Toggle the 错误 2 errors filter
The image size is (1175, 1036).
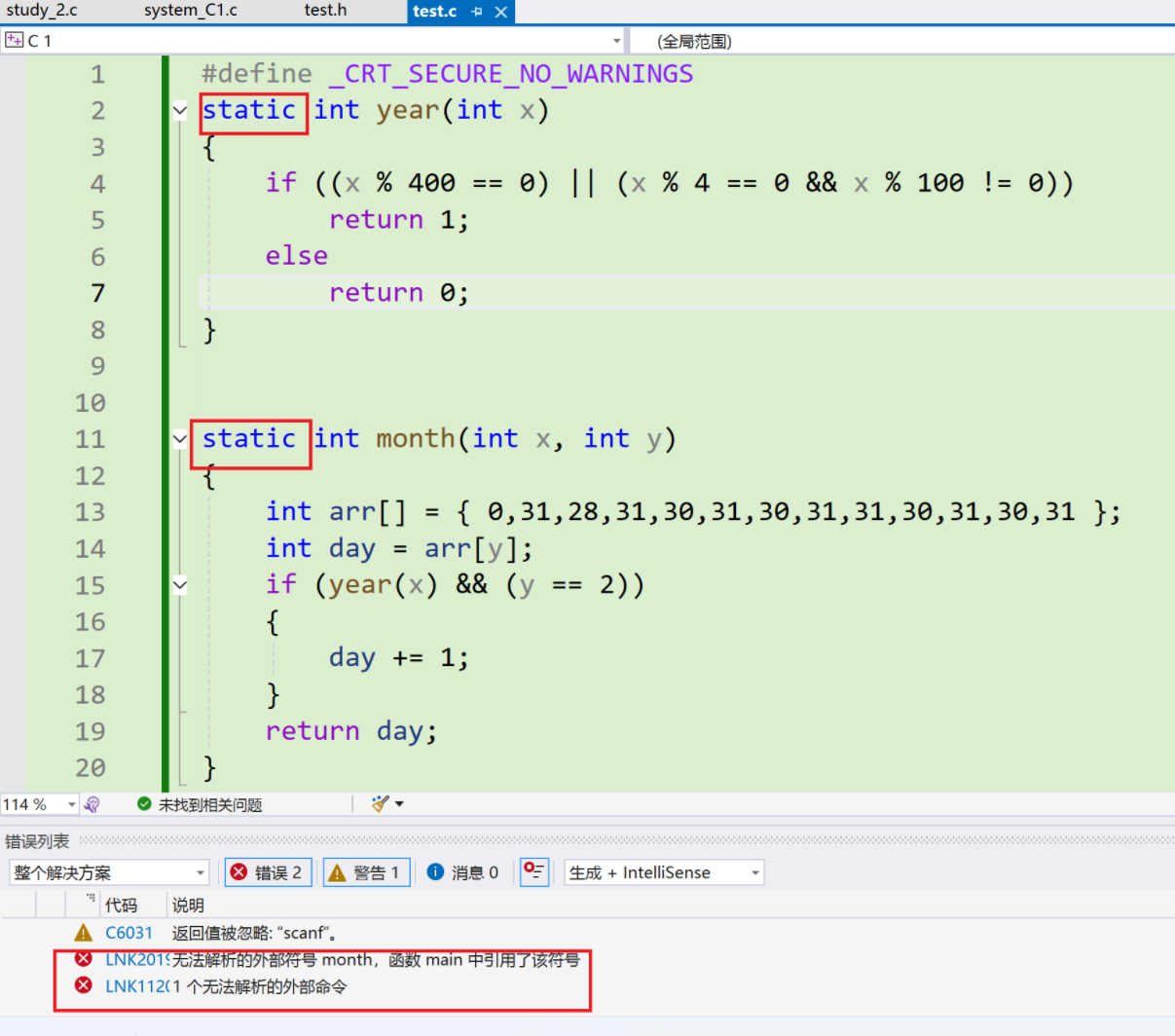tap(268, 872)
